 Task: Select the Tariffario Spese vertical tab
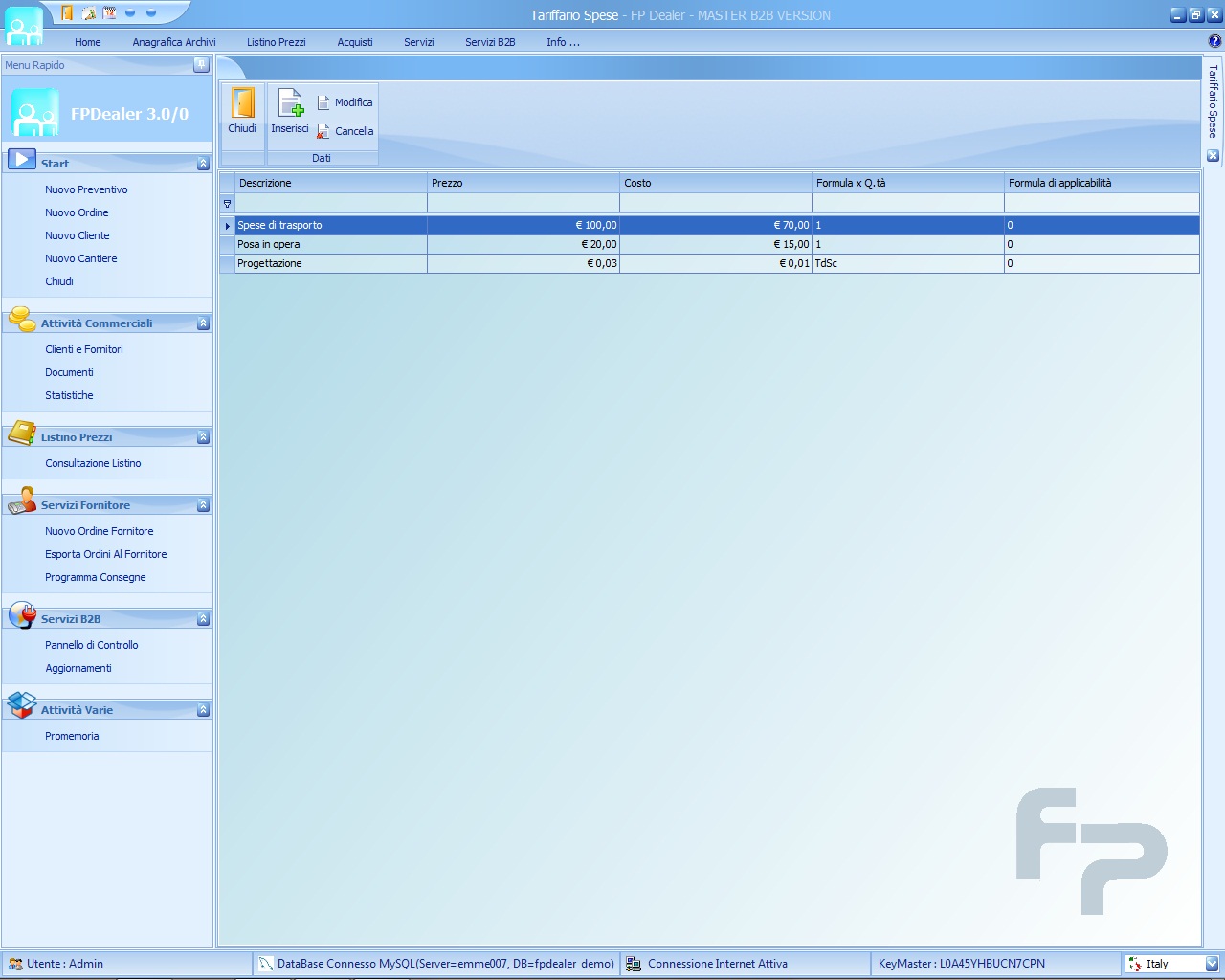(1213, 101)
